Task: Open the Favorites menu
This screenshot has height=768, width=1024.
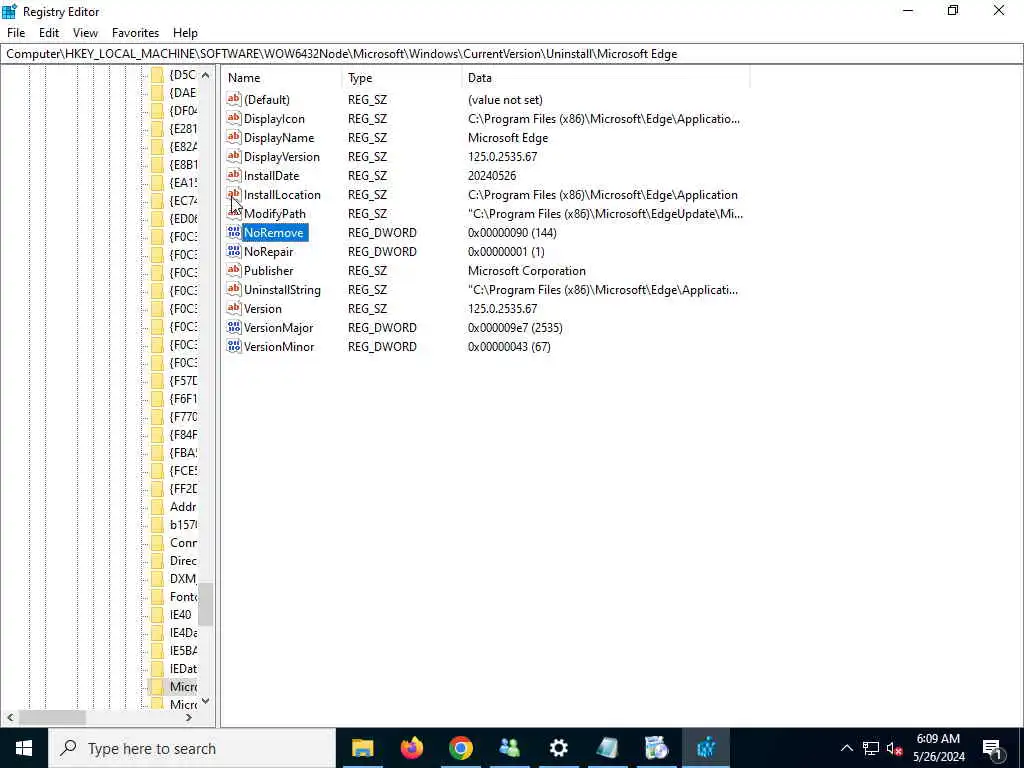Action: [135, 33]
